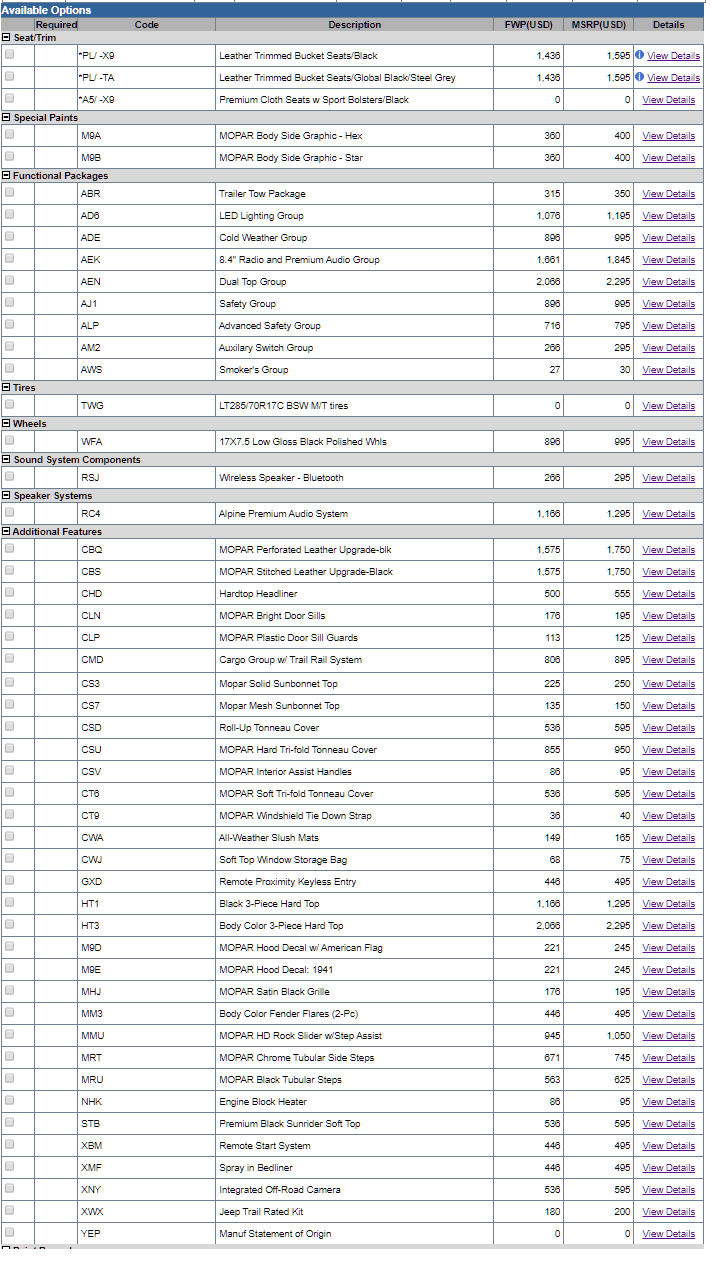Image resolution: width=714 pixels, height=1266 pixels.
Task: Collapse the Functional Packages section
Action: (6, 175)
